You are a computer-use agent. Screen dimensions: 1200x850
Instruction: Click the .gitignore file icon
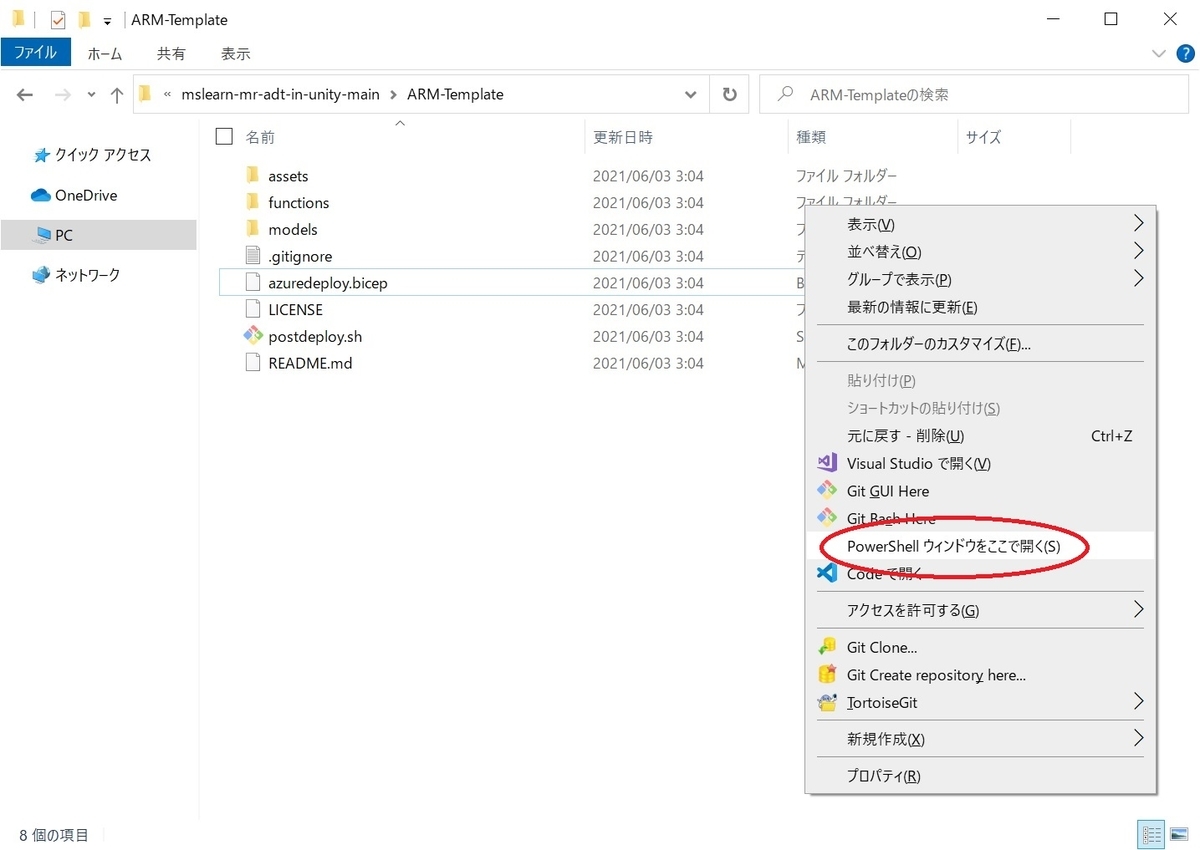(252, 256)
